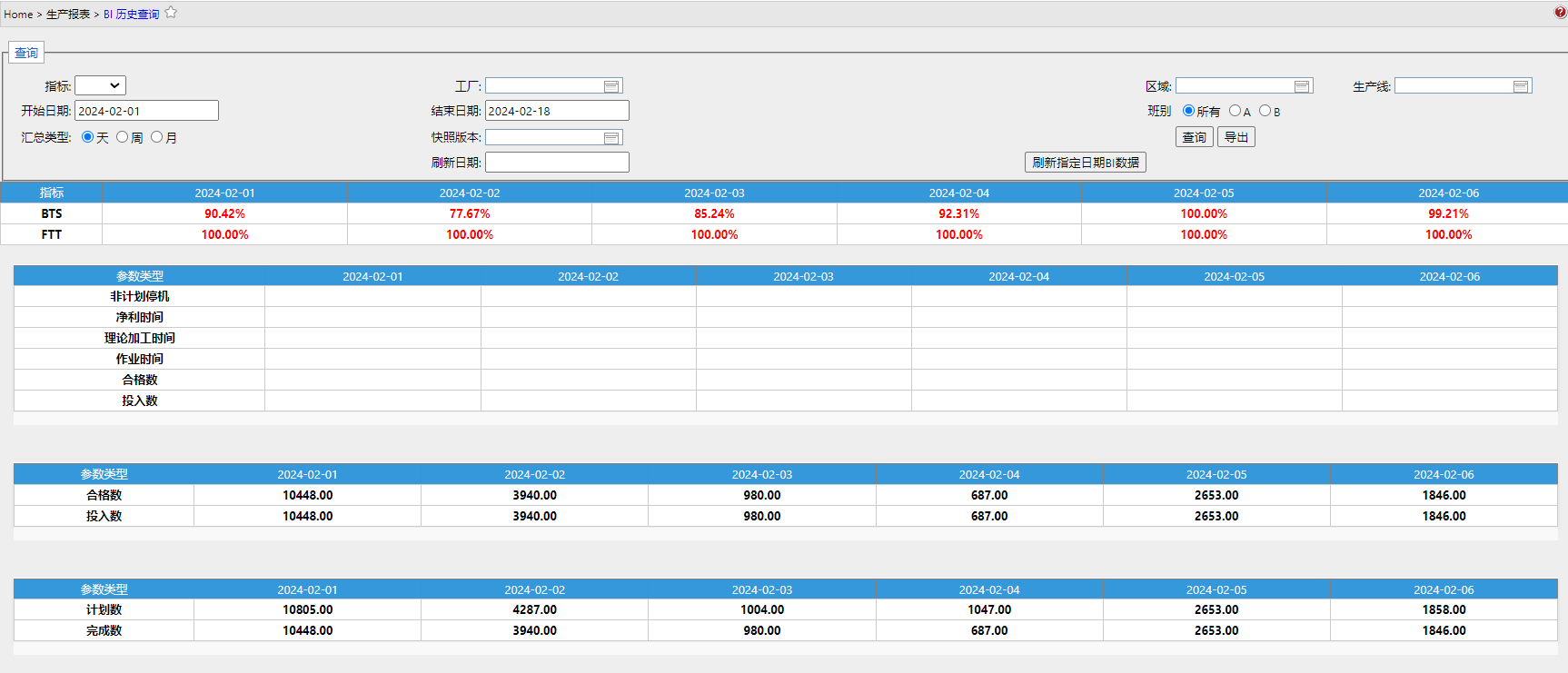Switch to the 查询 tab
1568x673 pixels.
tap(26, 53)
